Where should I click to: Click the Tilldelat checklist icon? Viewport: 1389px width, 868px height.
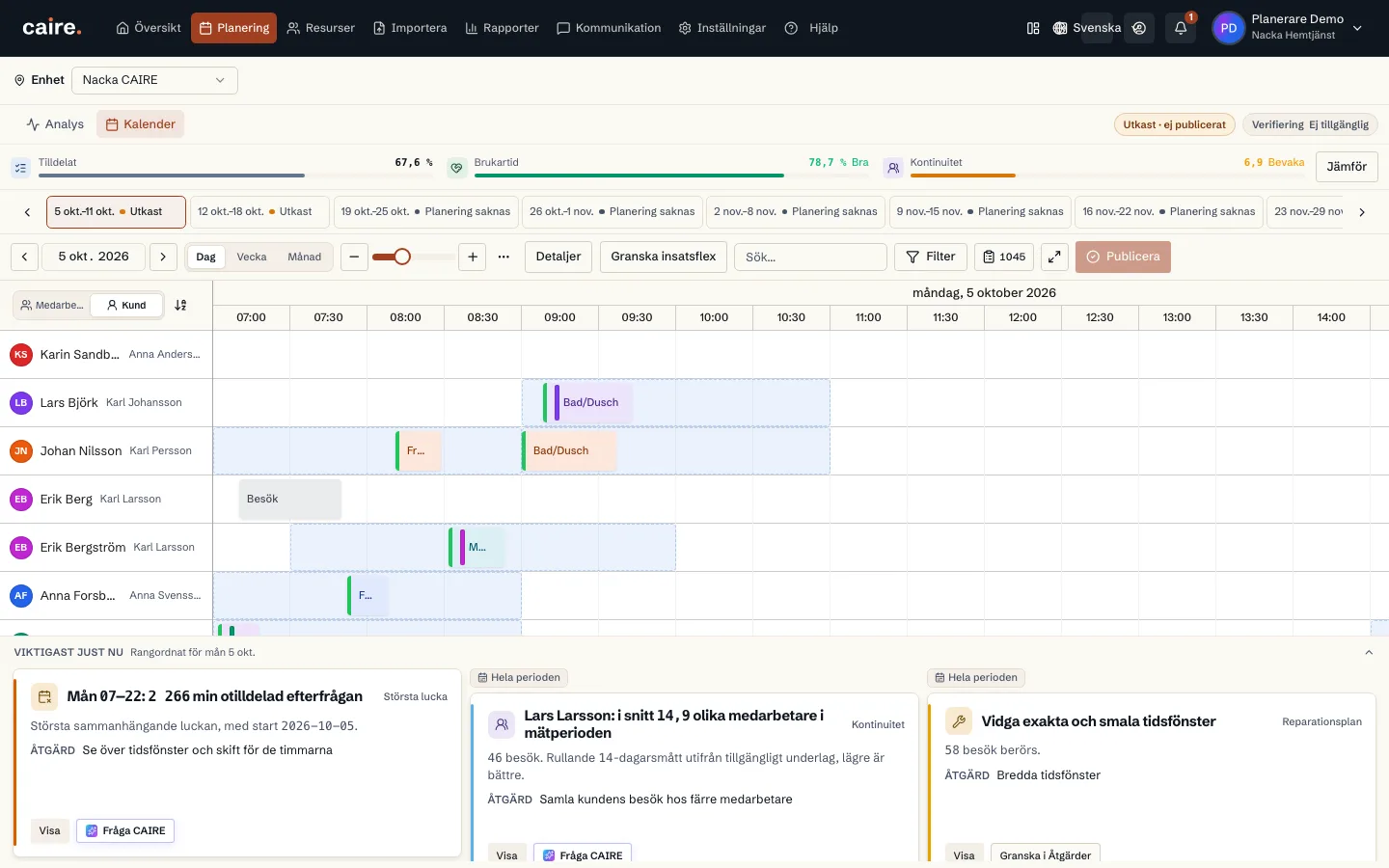pos(20,168)
